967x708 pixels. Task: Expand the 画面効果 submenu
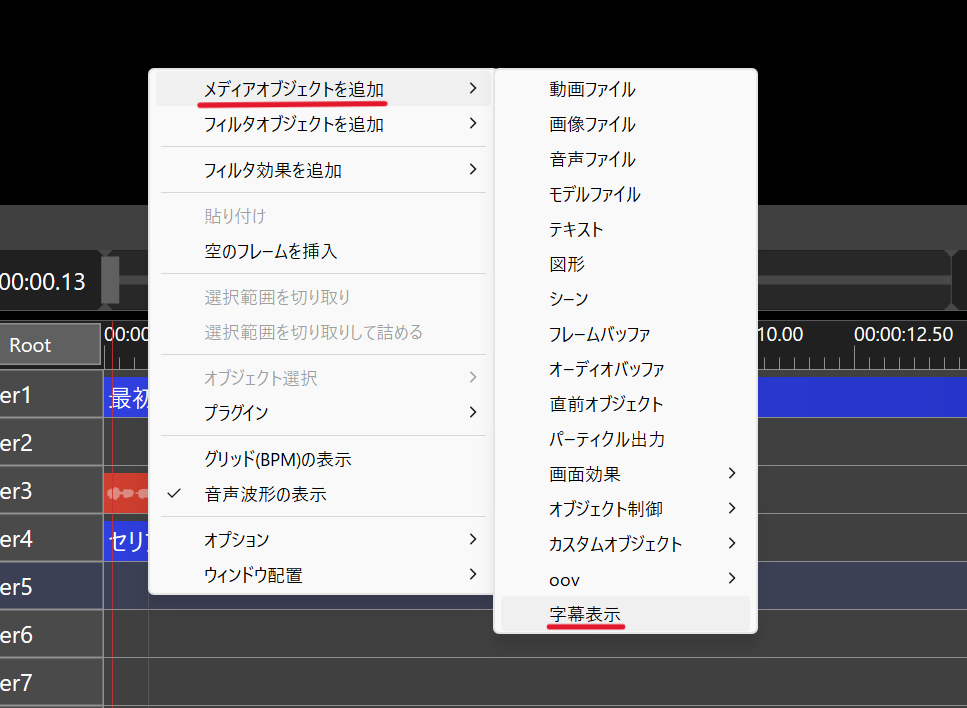pyautogui.click(x=732, y=474)
